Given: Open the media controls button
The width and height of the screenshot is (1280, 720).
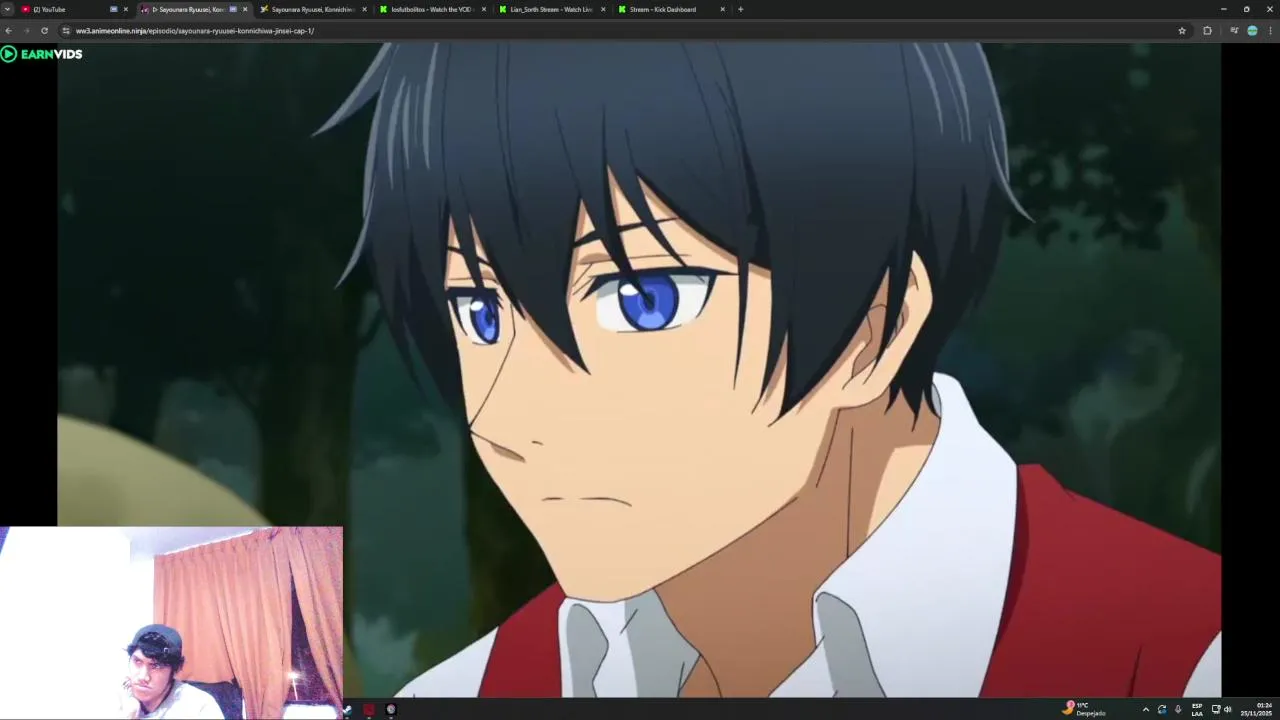Looking at the screenshot, I should pyautogui.click(x=1234, y=30).
